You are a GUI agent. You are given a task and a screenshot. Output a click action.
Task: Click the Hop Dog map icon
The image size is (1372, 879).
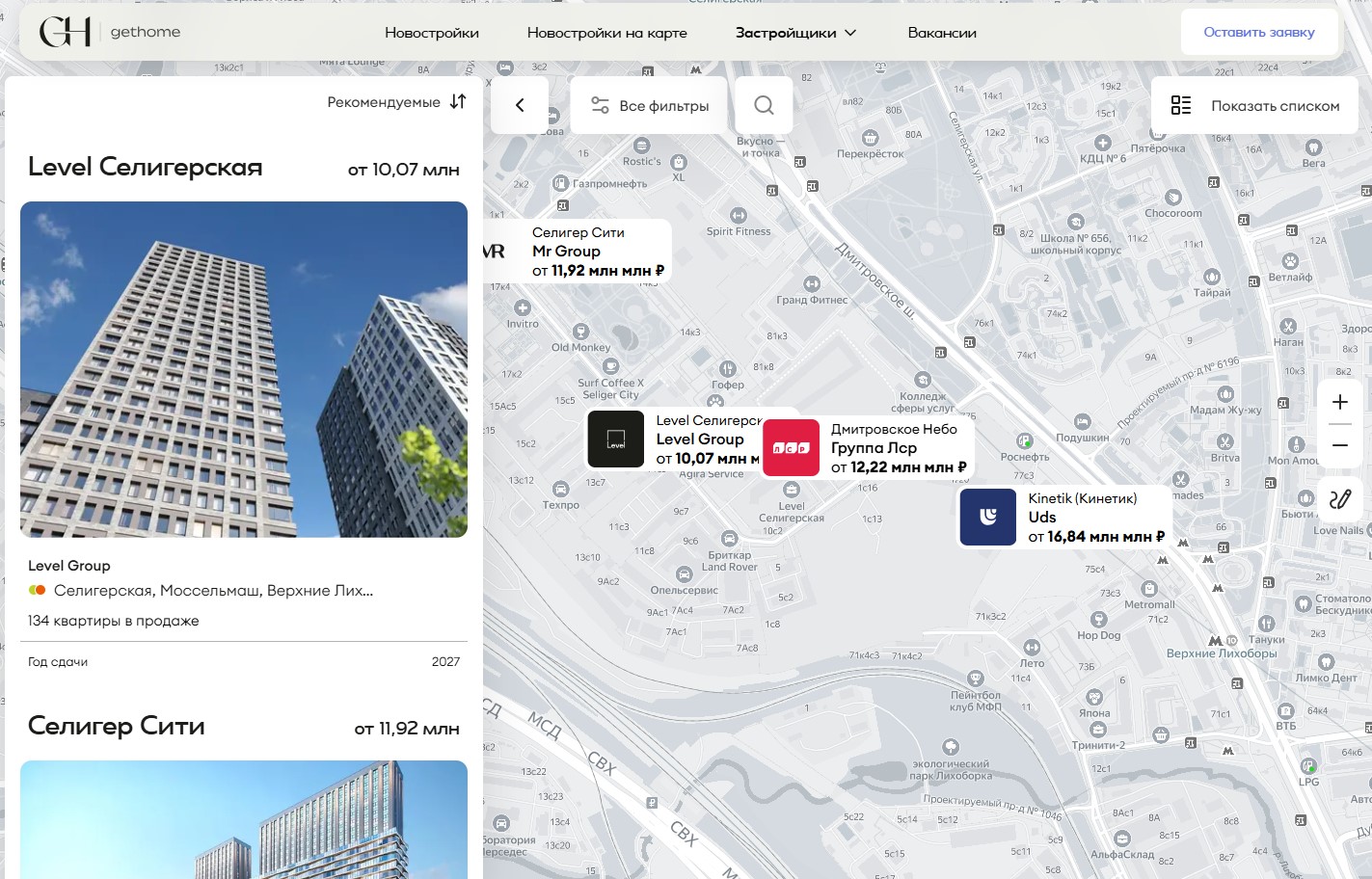pos(1099,620)
